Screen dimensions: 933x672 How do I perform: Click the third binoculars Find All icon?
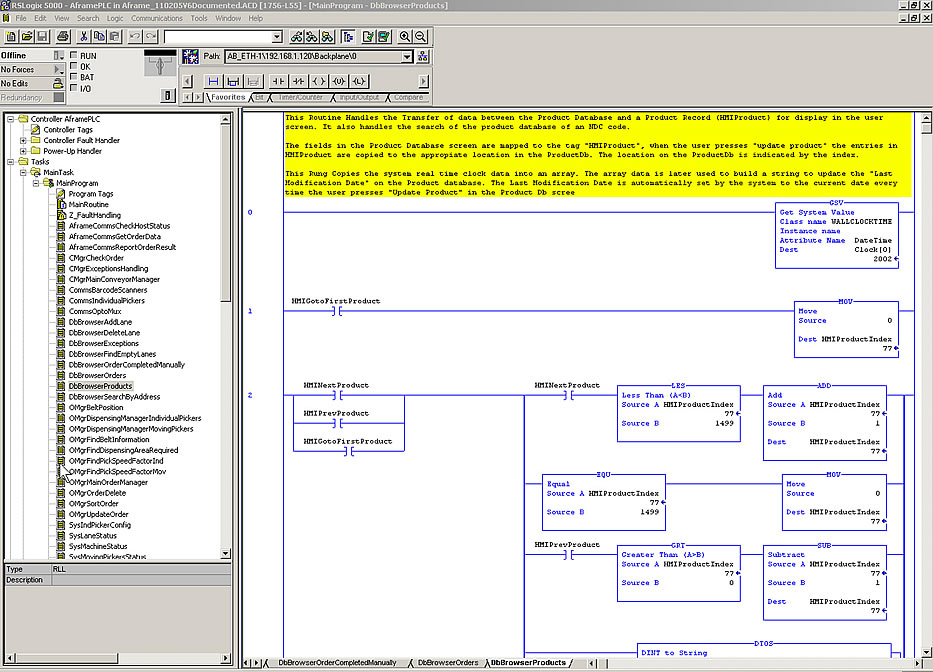coord(327,37)
